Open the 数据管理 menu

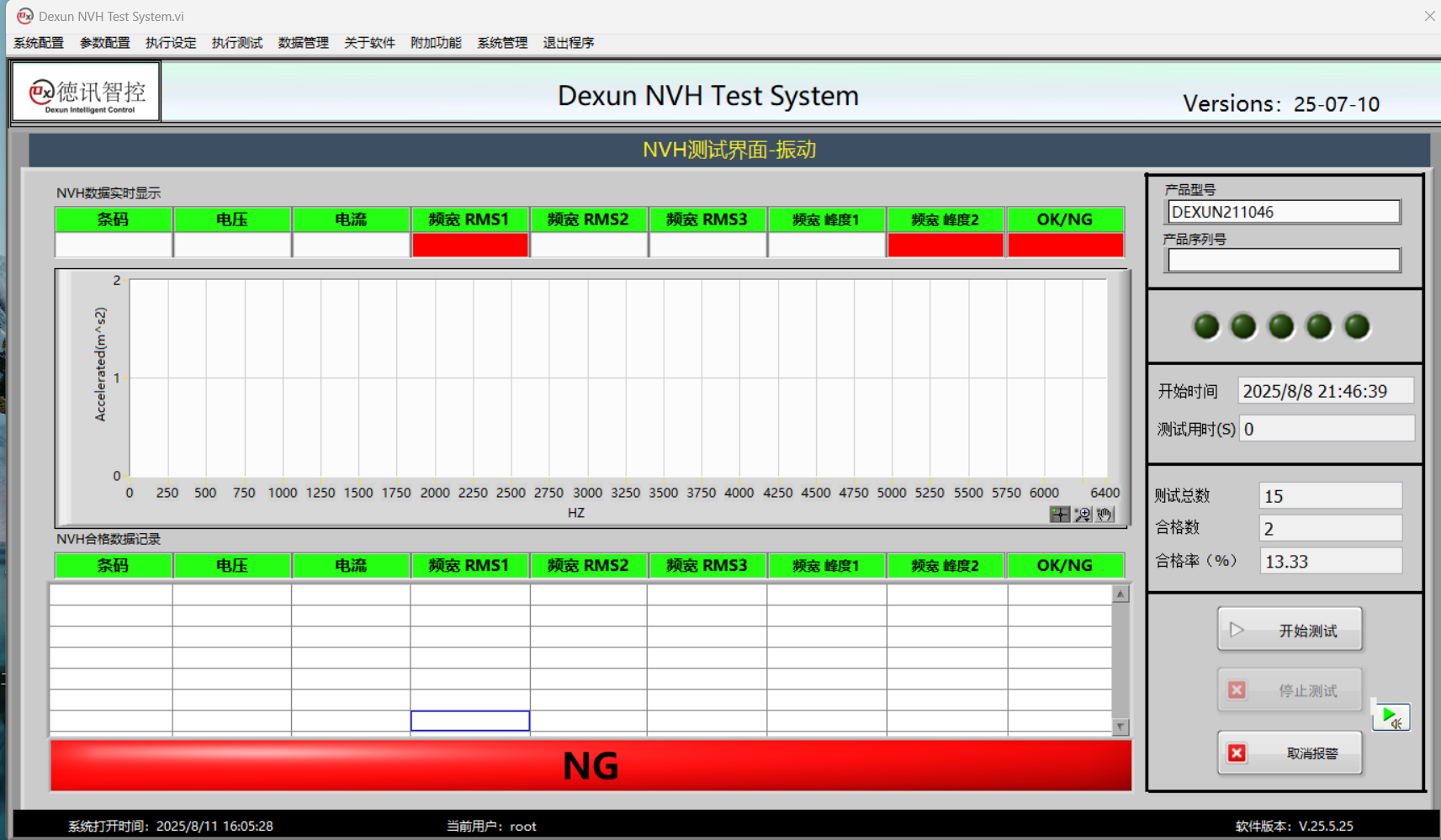[304, 43]
